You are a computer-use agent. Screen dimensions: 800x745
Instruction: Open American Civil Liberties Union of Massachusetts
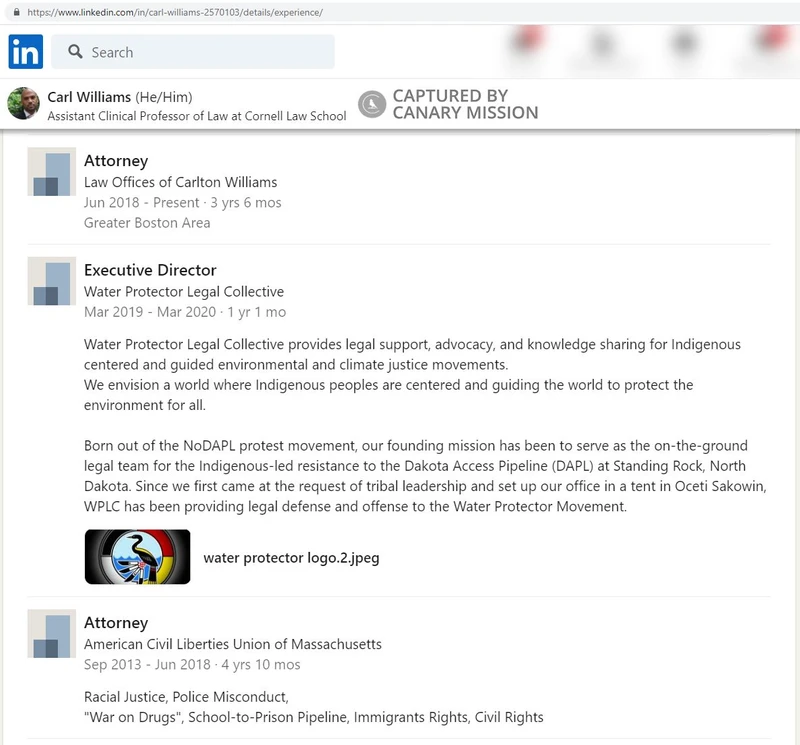pos(233,644)
